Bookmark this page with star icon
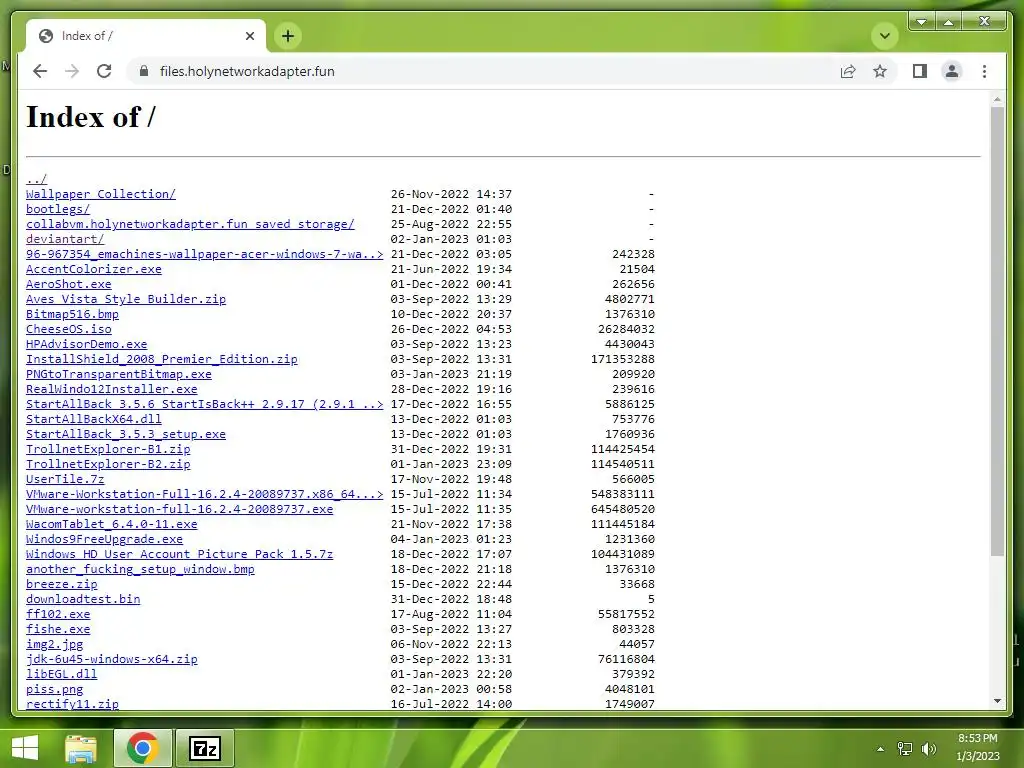This screenshot has width=1024, height=768. (880, 71)
